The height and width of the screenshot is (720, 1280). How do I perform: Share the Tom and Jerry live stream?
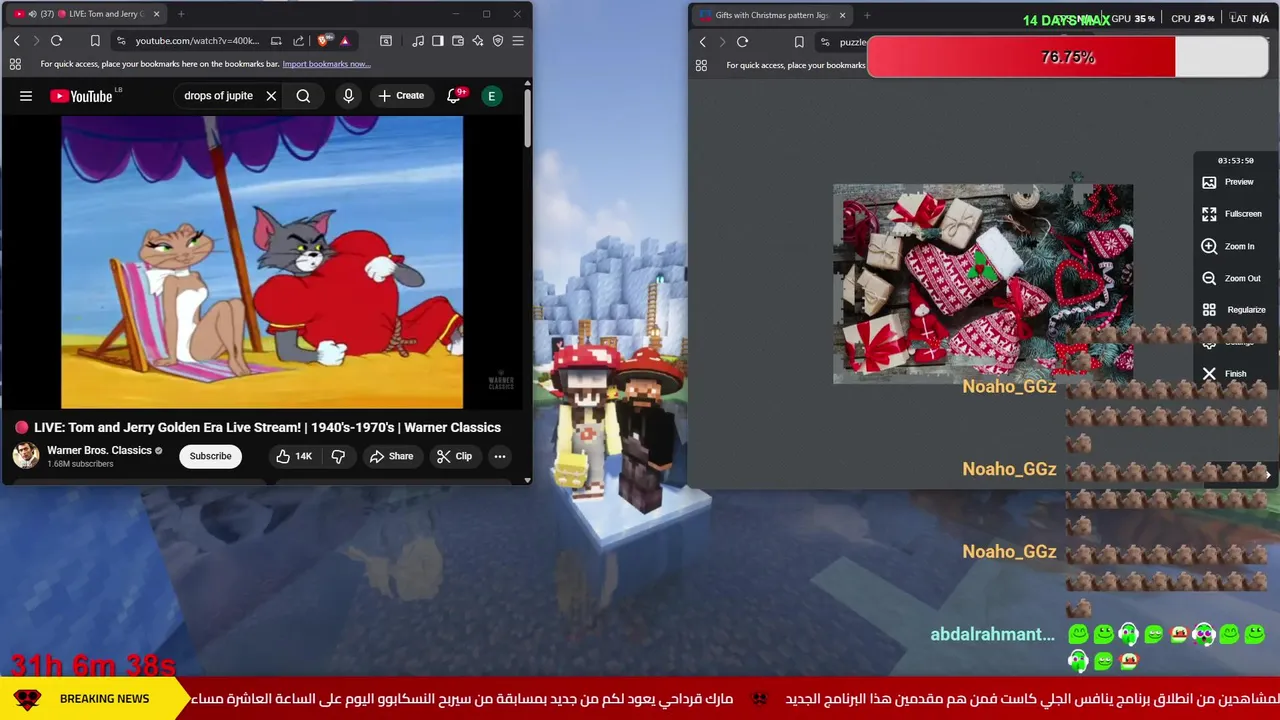(x=391, y=456)
